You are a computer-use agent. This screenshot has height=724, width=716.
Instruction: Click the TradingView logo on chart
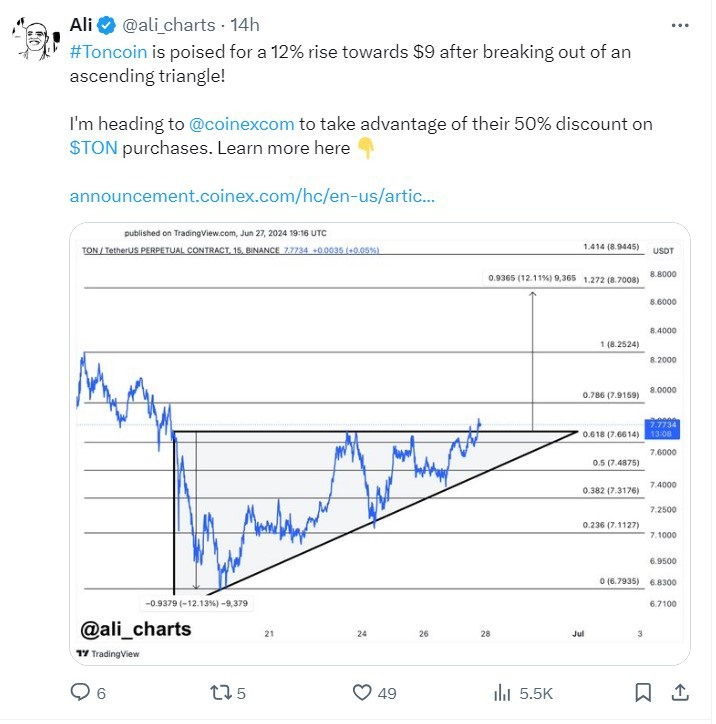108,653
